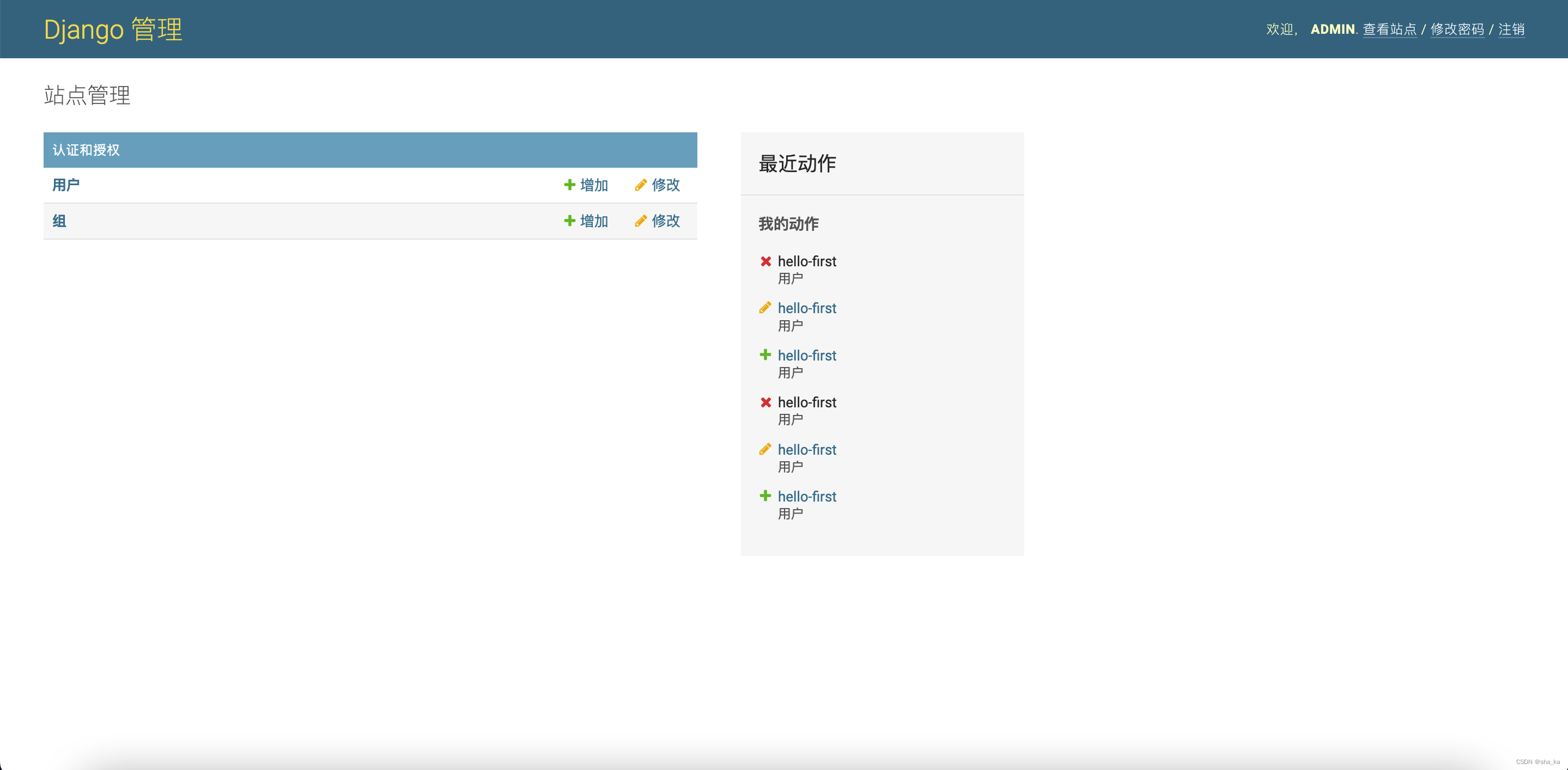Open the 用户 model link

click(x=66, y=185)
